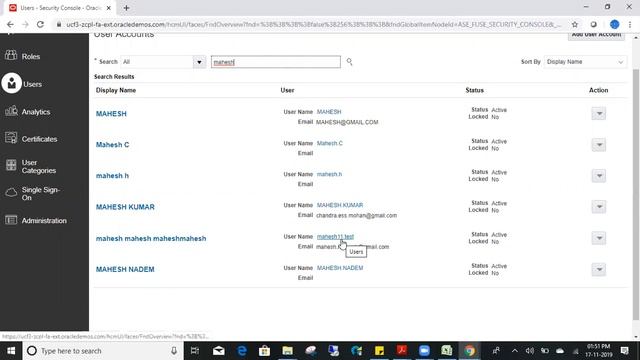Click the mahesh11.test user name link

(x=335, y=236)
